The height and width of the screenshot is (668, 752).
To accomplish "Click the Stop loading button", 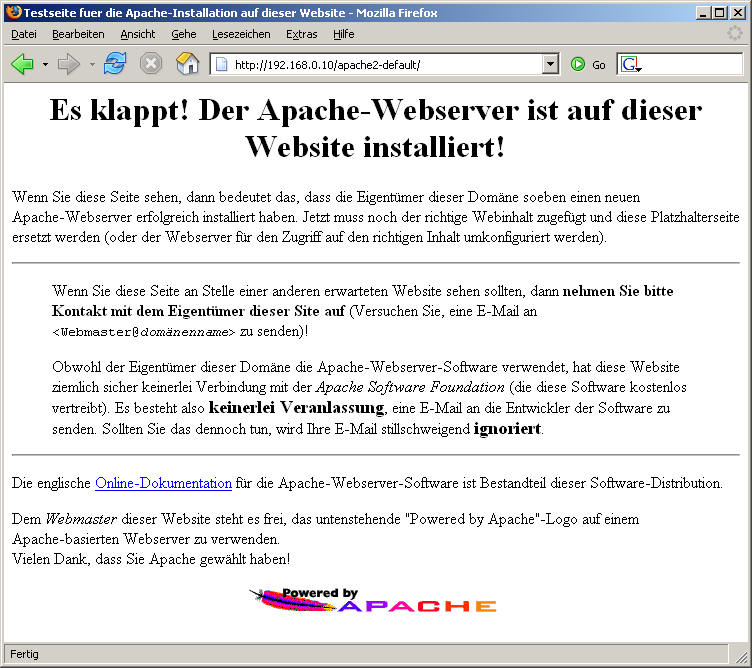I will 151,64.
